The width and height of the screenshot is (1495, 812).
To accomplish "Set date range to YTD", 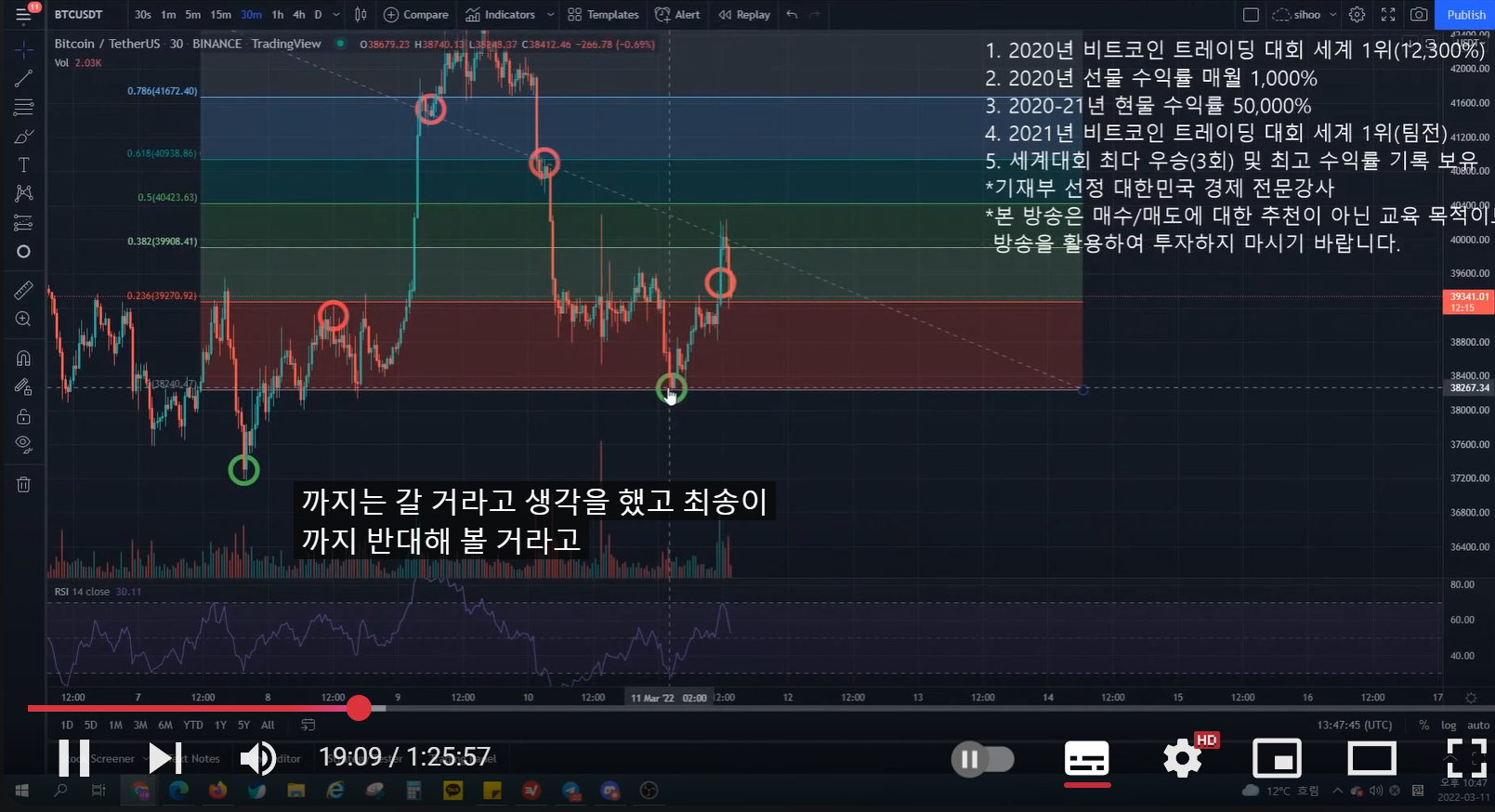I will [x=192, y=725].
